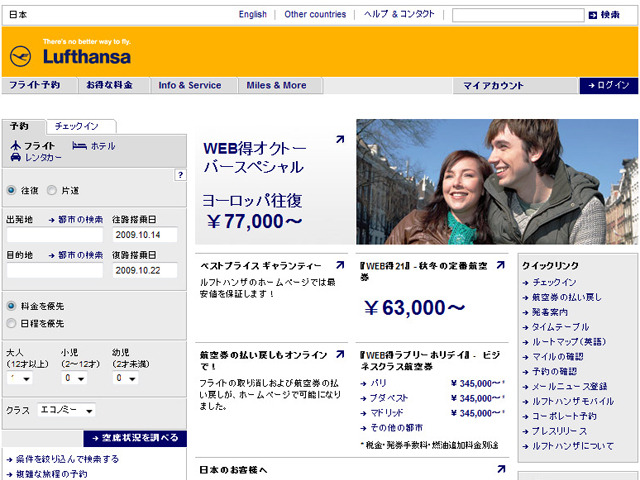640x480 pixels.
Task: Open the 大人 adults count dropdown
Action: (20, 378)
